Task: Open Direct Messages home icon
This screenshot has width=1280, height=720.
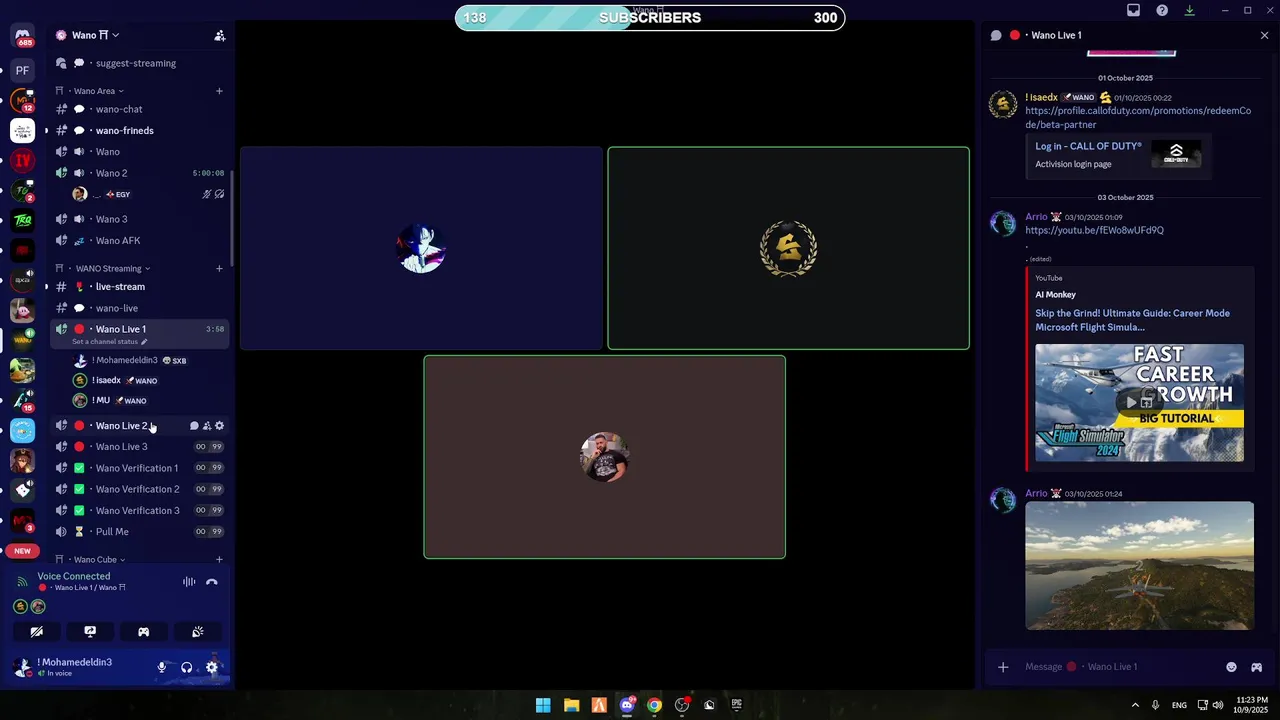Action: [x=22, y=35]
